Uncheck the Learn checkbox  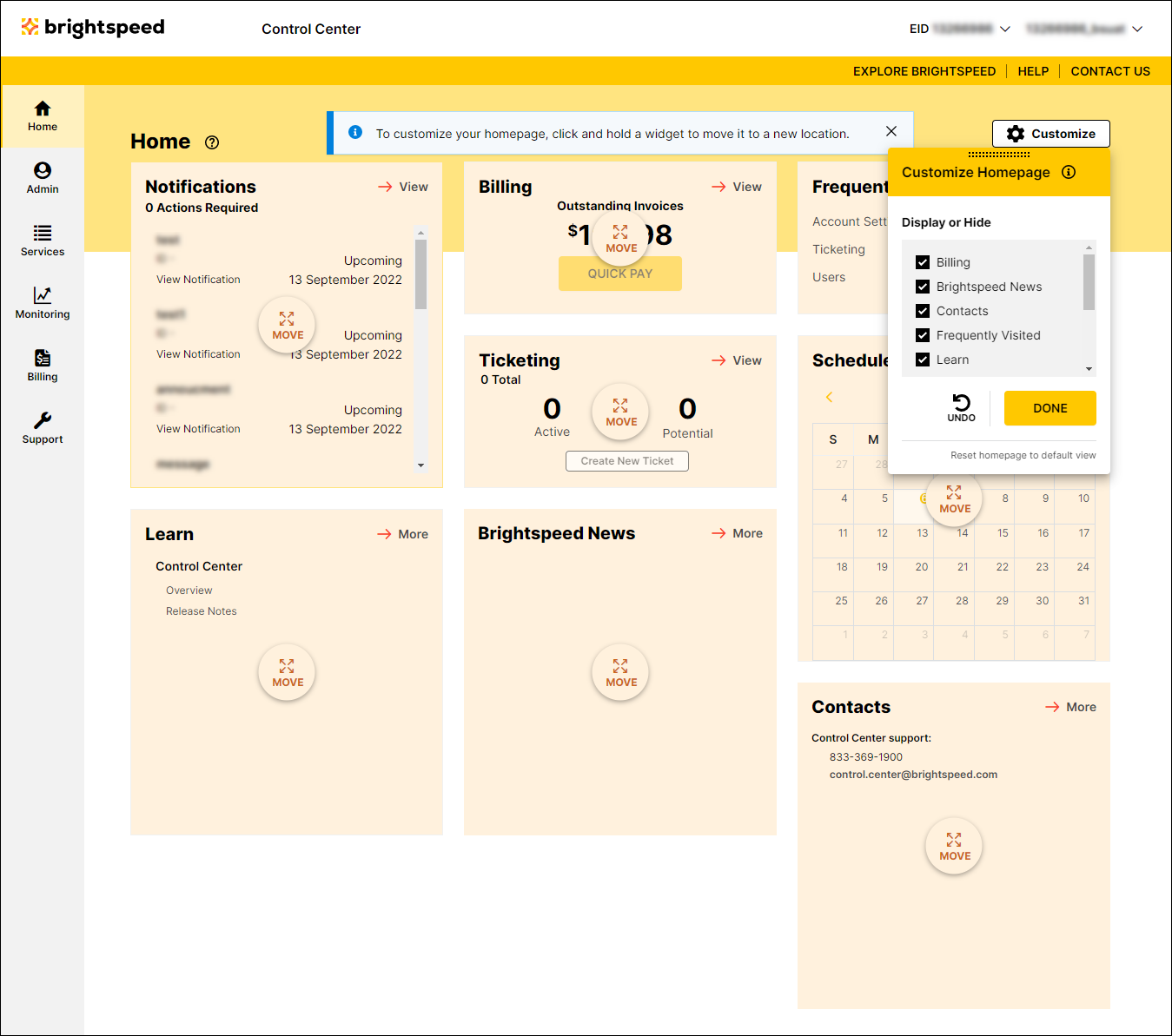pyautogui.click(x=923, y=360)
